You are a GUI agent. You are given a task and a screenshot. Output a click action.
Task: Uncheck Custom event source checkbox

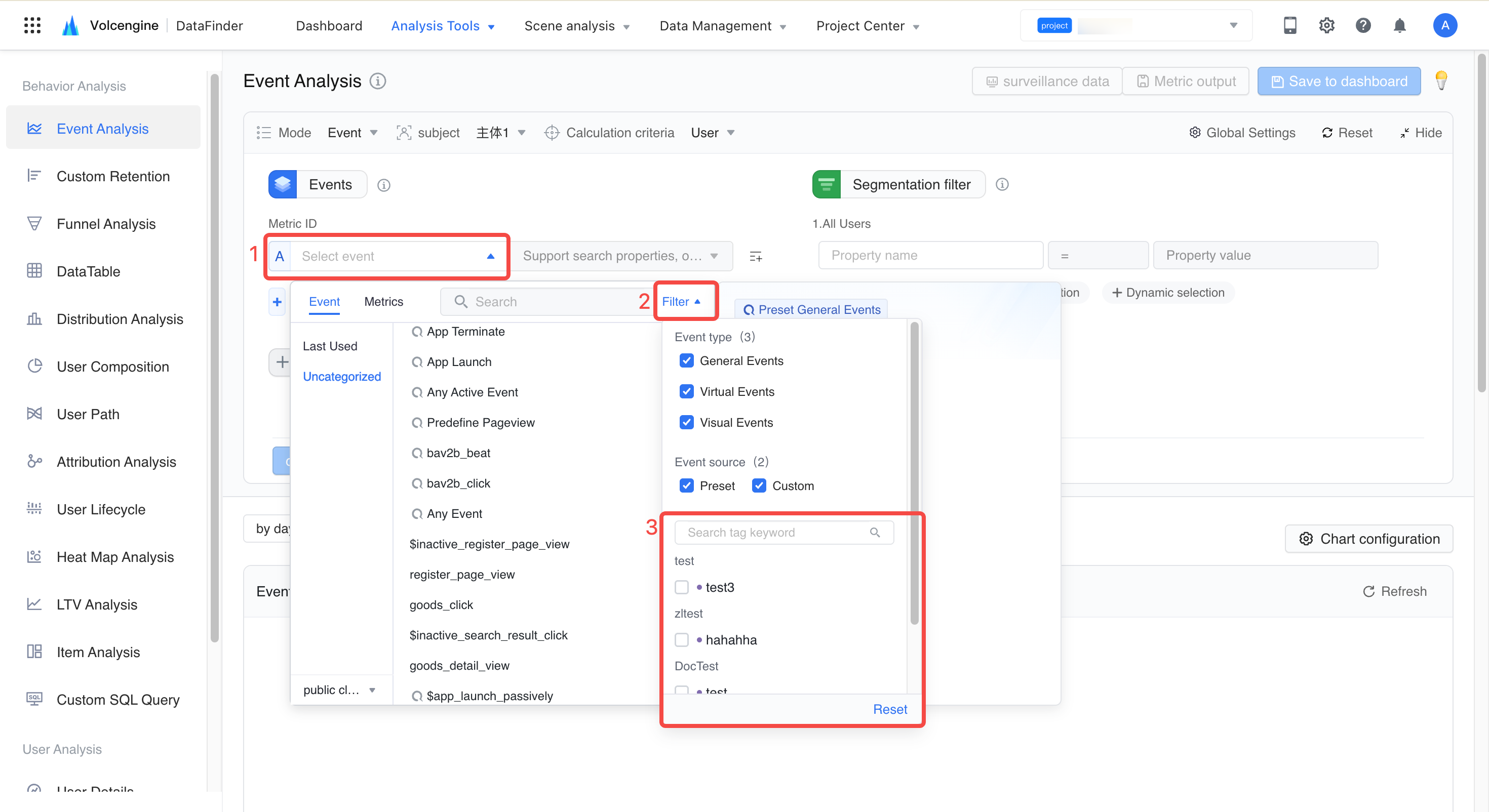pos(760,485)
